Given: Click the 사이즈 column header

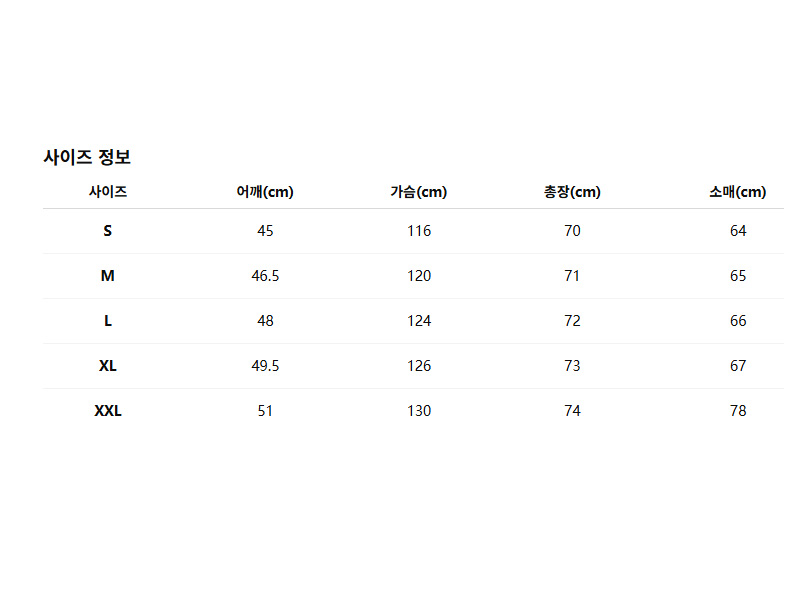Looking at the screenshot, I should pos(108,192).
